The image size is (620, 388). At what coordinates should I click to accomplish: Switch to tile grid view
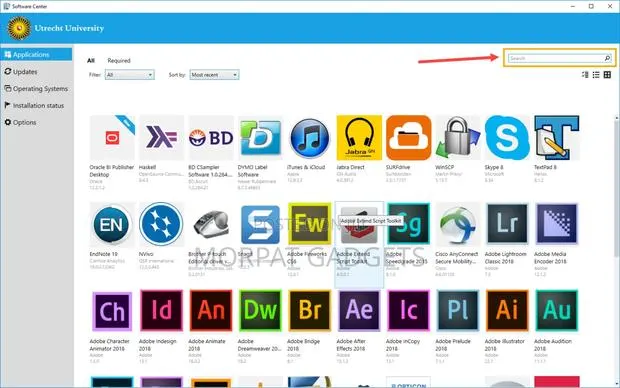point(607,75)
